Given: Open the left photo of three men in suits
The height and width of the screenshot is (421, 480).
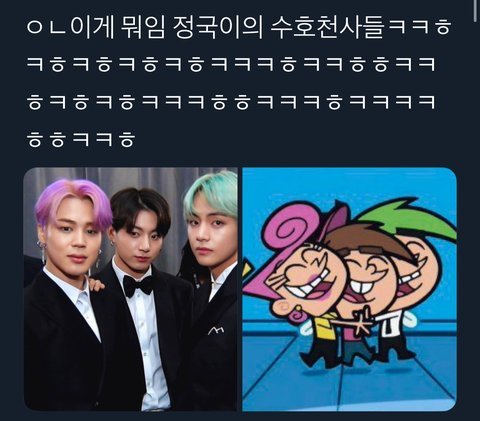Looking at the screenshot, I should [130, 289].
